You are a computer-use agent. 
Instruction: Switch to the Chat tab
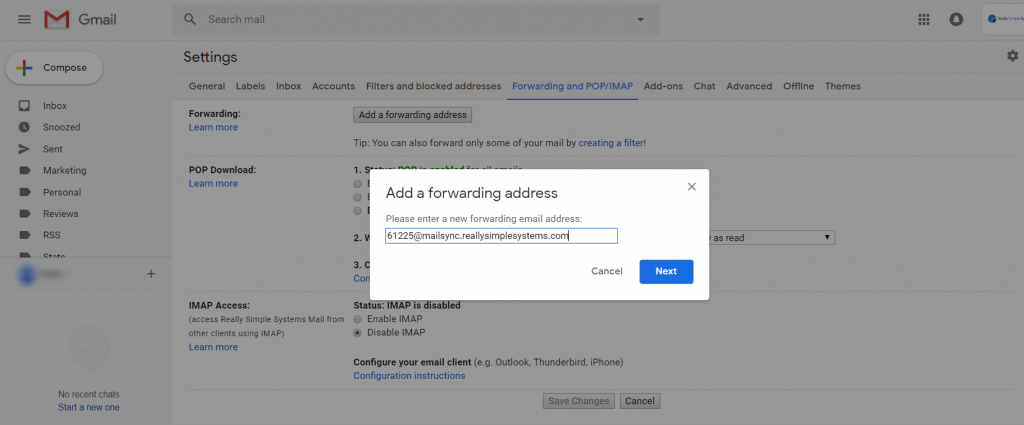pyautogui.click(x=705, y=86)
